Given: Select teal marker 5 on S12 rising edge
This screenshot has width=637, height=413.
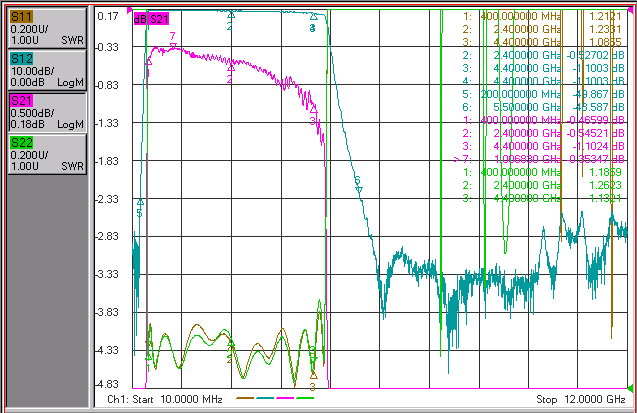Looking at the screenshot, I should click(x=141, y=202).
